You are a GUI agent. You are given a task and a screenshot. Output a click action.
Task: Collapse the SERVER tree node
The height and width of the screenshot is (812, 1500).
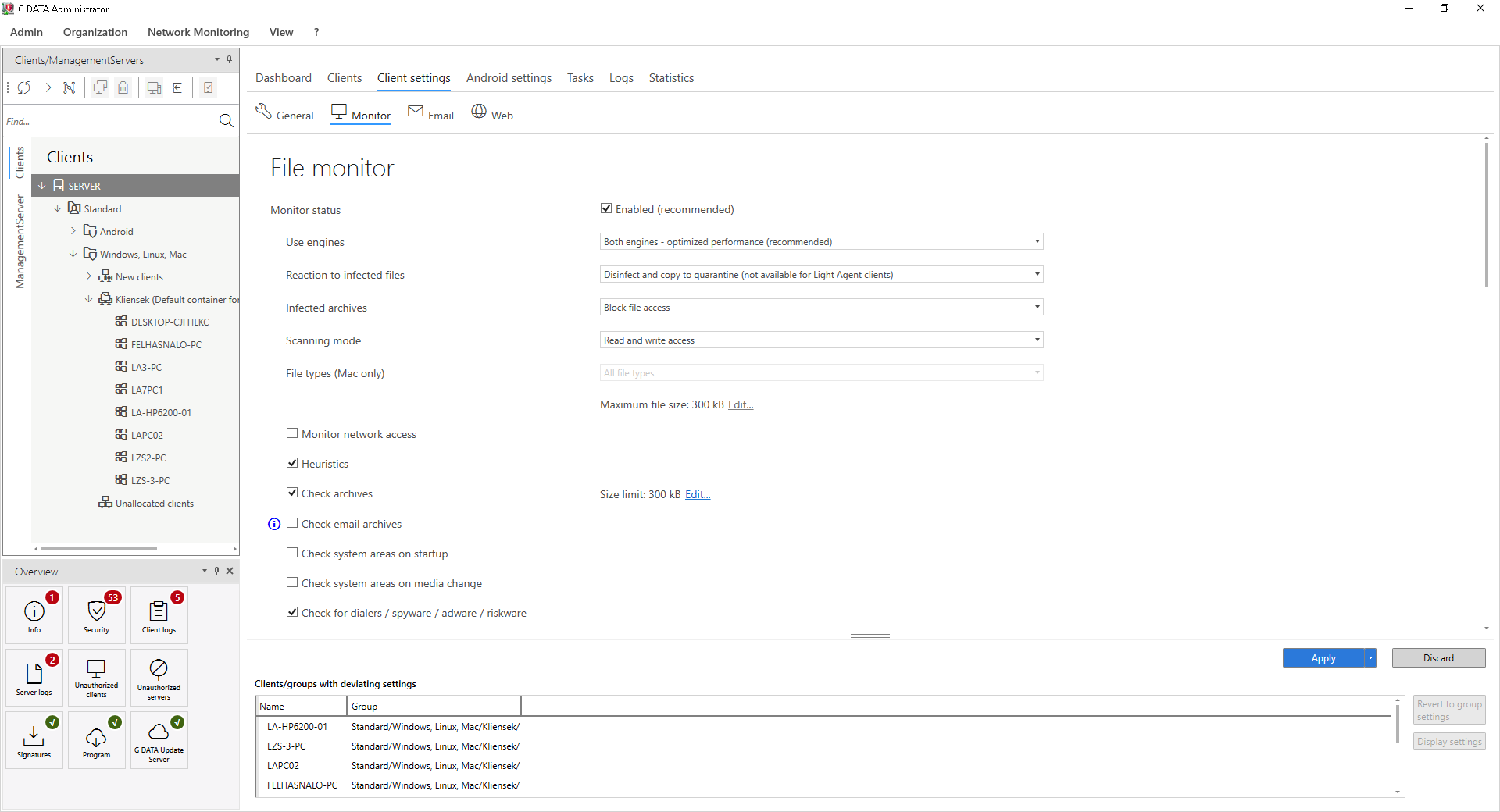pos(42,186)
